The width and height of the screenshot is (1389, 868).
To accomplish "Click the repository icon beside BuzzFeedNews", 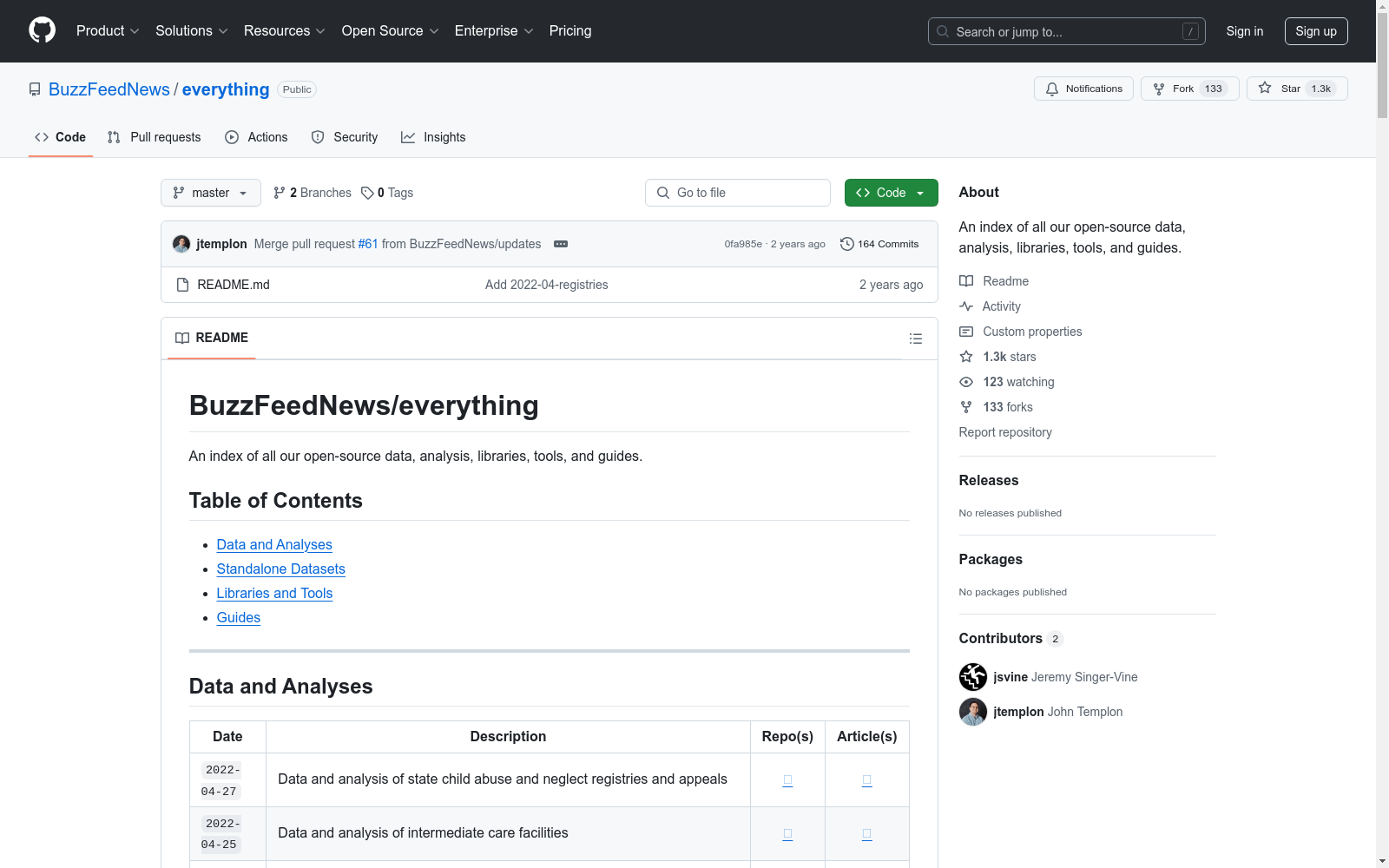I will coord(35,89).
